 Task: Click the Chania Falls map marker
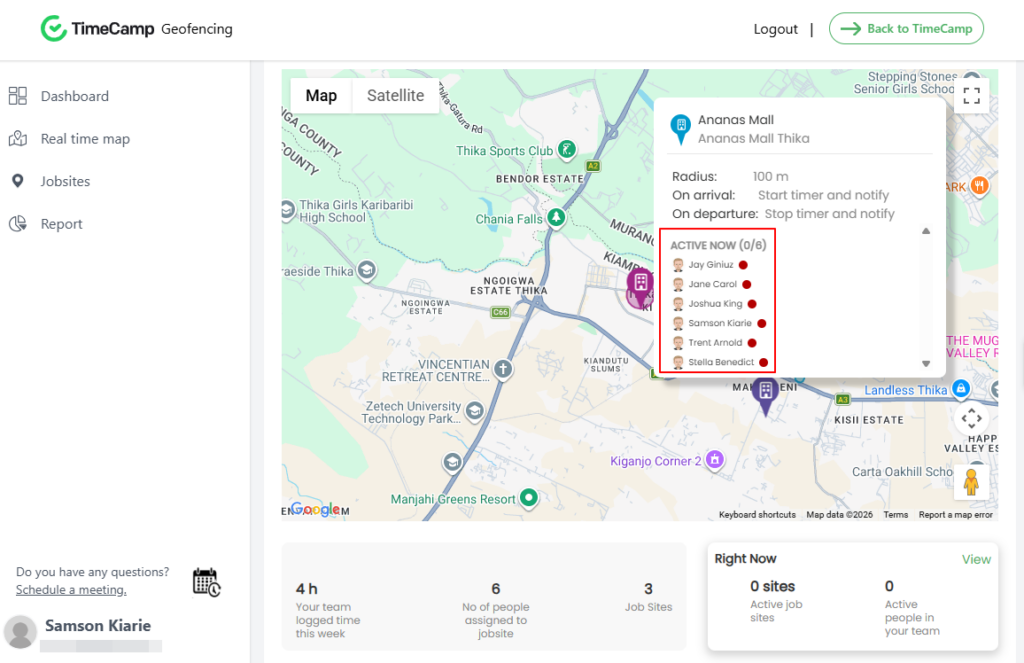click(x=556, y=217)
